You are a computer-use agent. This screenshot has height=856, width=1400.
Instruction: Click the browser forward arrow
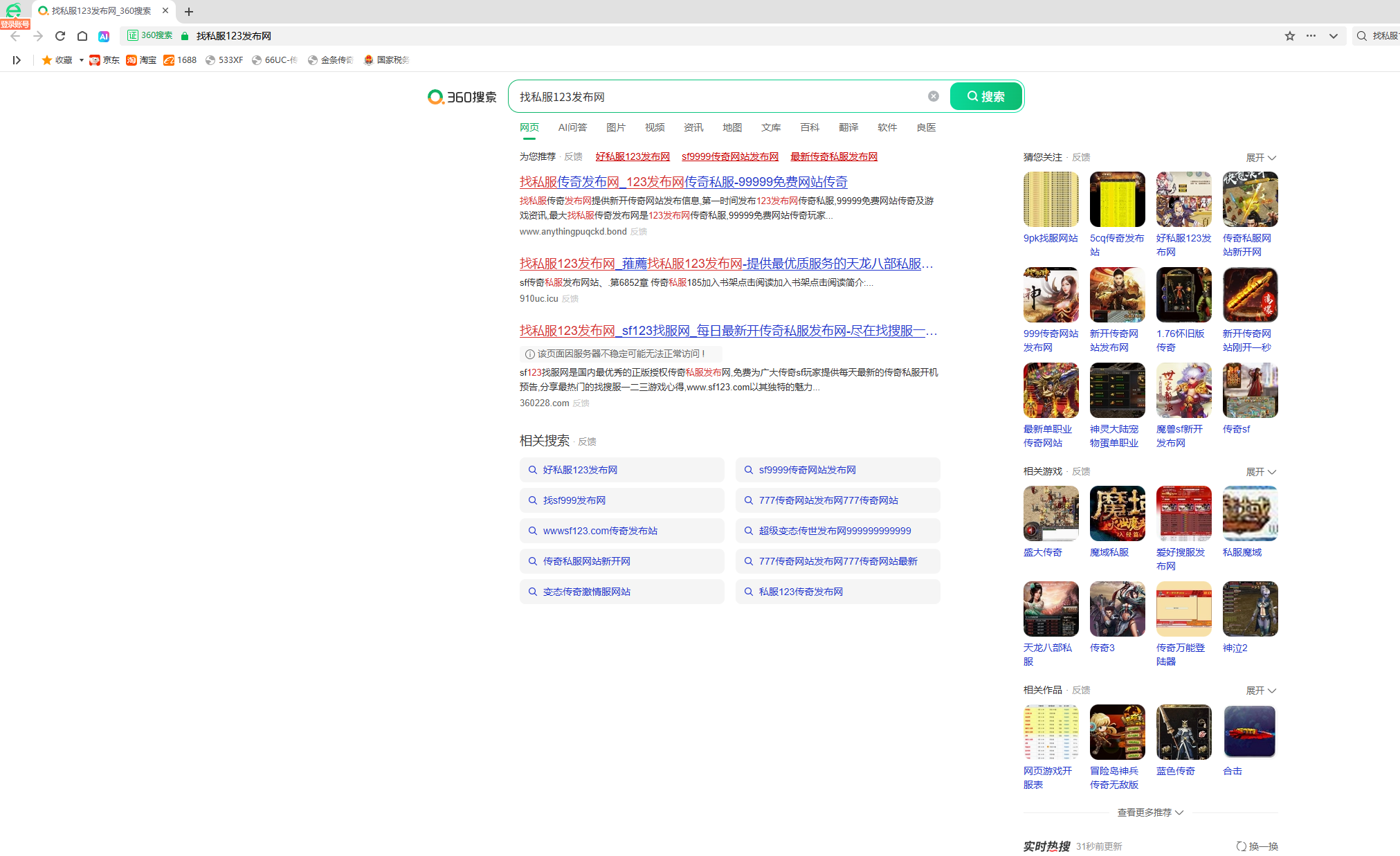click(38, 36)
